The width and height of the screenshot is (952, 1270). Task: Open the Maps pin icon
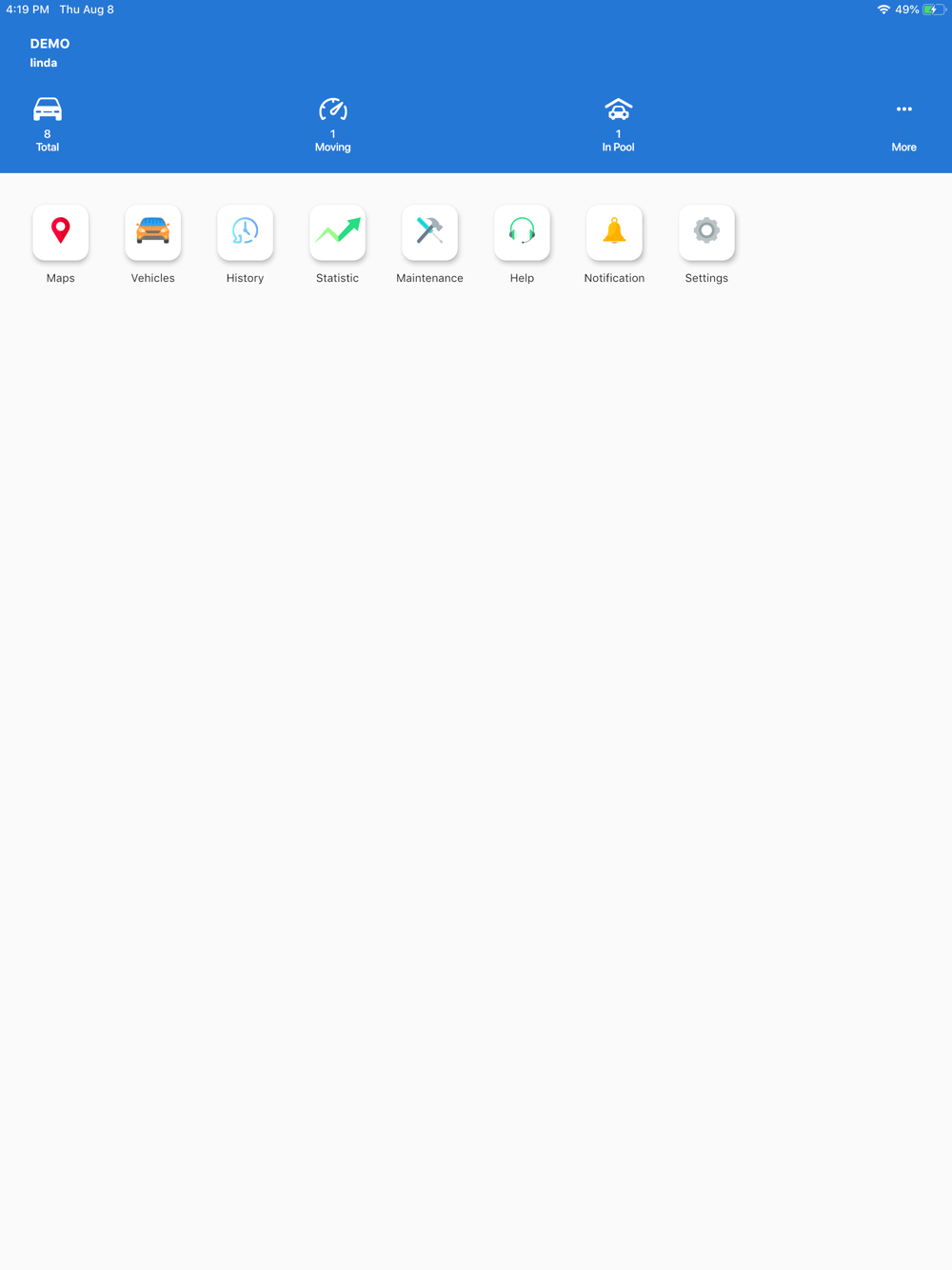click(60, 231)
